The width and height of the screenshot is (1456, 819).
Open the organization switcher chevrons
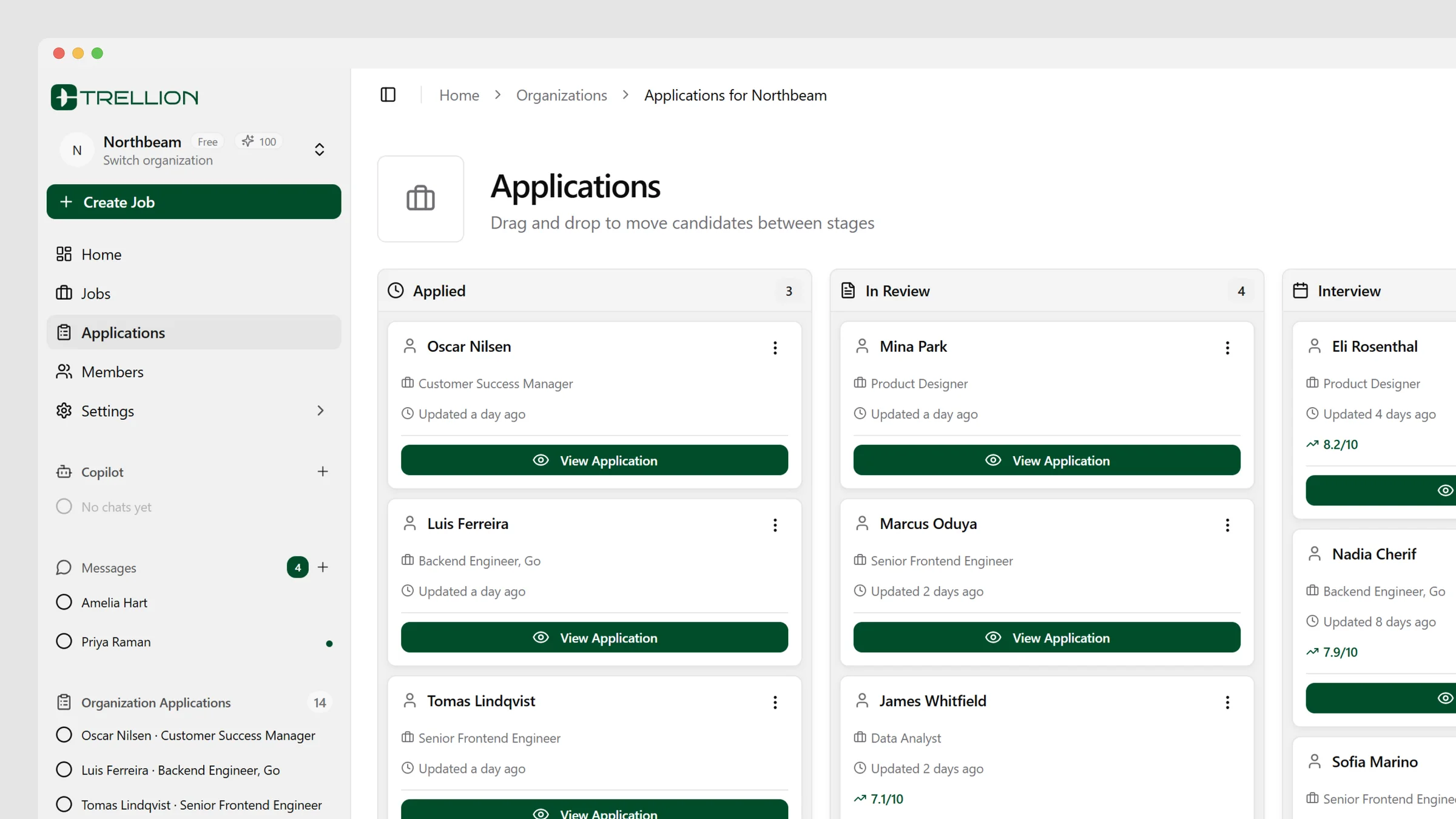click(320, 150)
